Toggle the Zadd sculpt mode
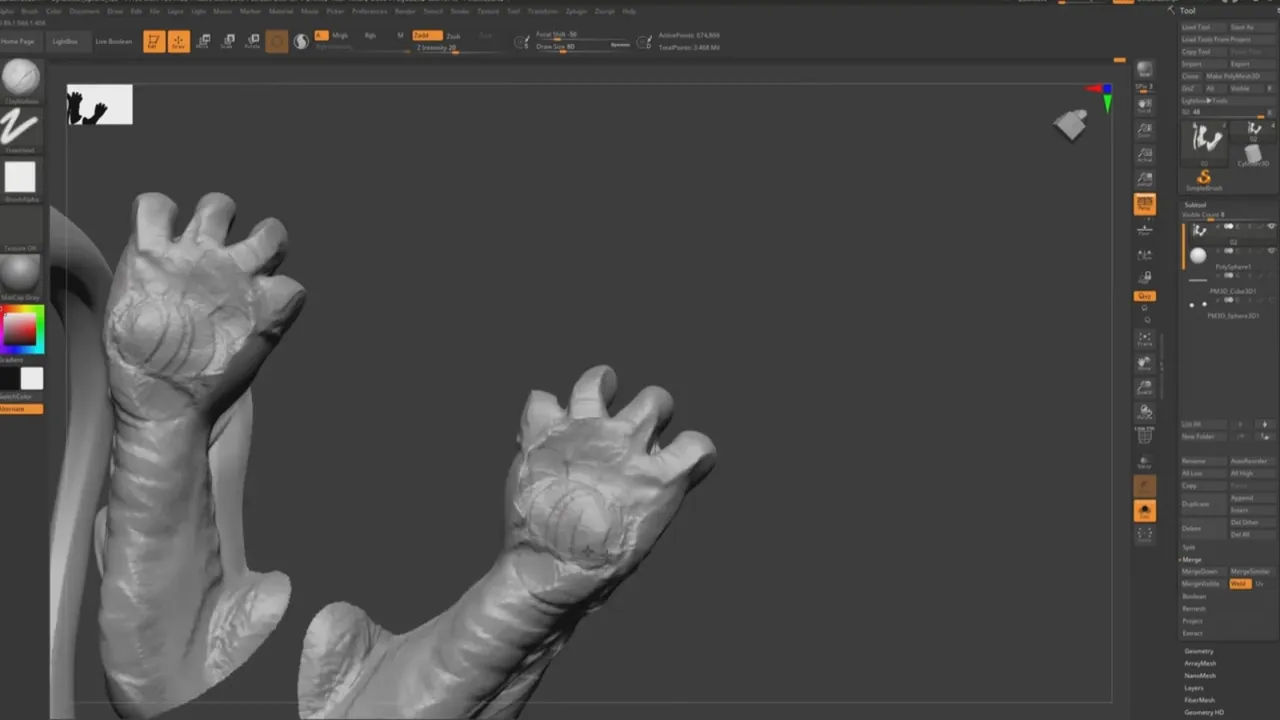 [427, 35]
